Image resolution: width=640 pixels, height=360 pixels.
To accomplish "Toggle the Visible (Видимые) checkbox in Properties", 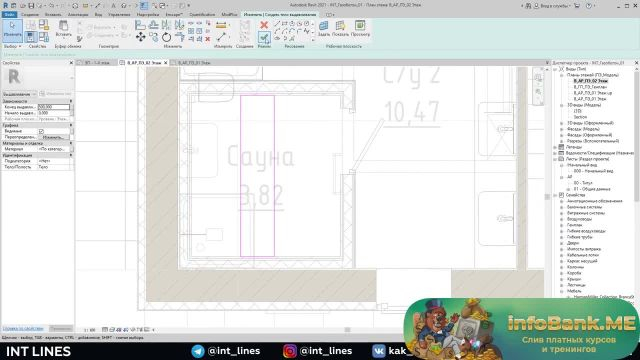I will tap(41, 131).
